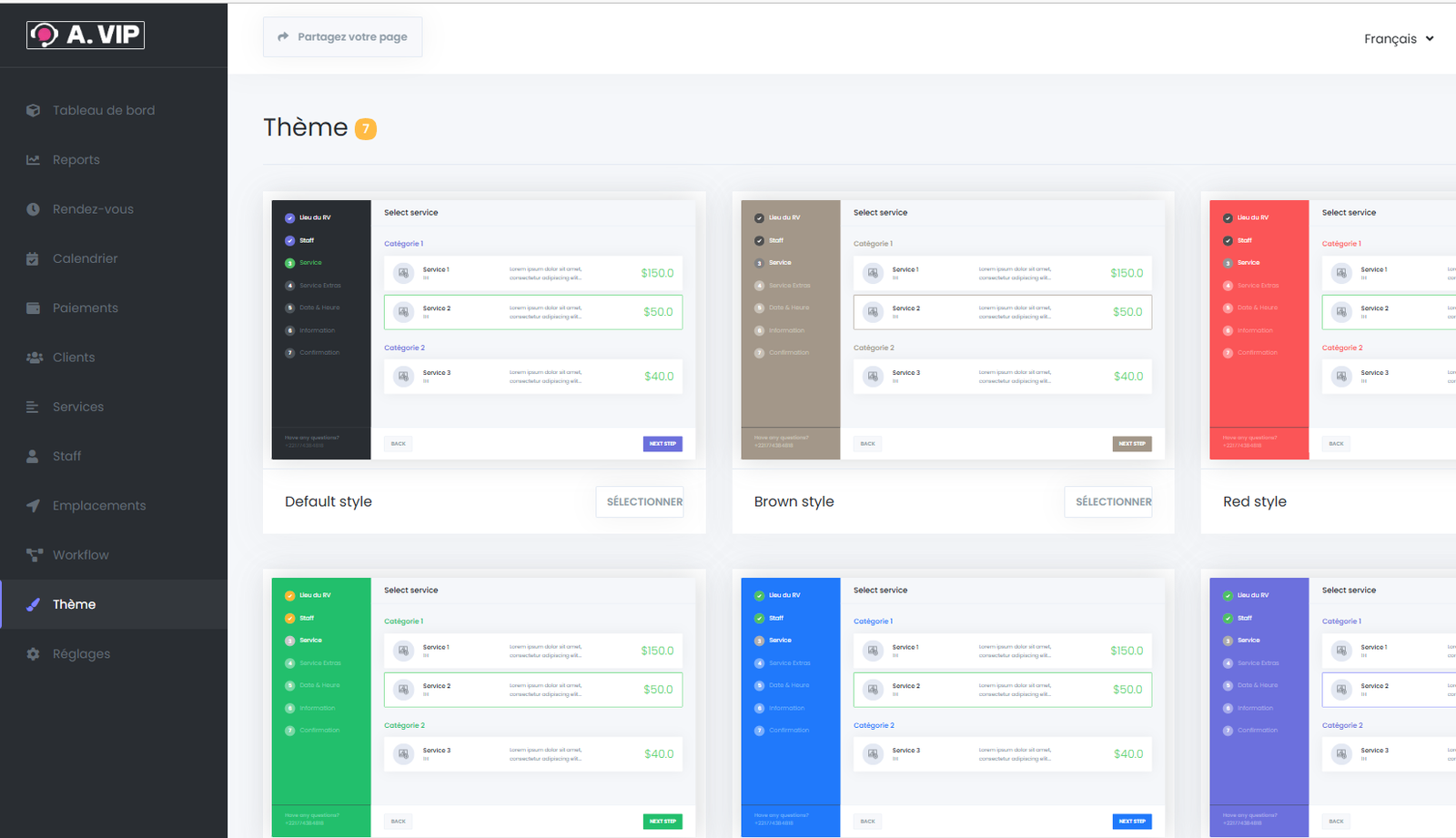Open Paiements using the card icon
1456x838 pixels.
(33, 308)
